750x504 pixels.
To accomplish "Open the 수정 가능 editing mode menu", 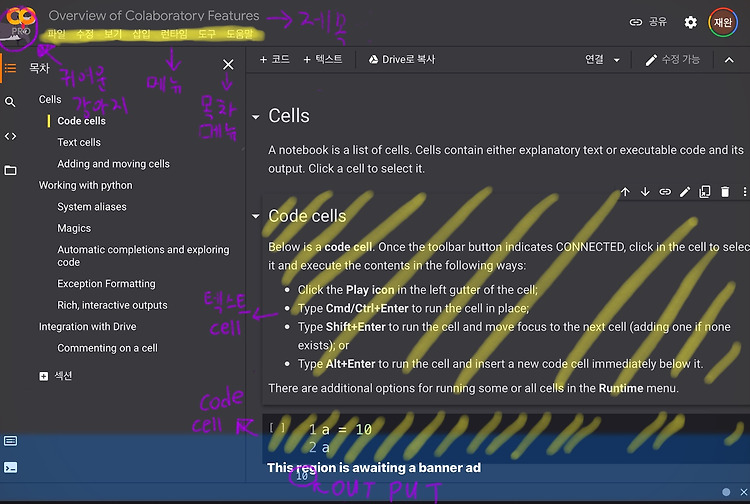I will (672, 60).
